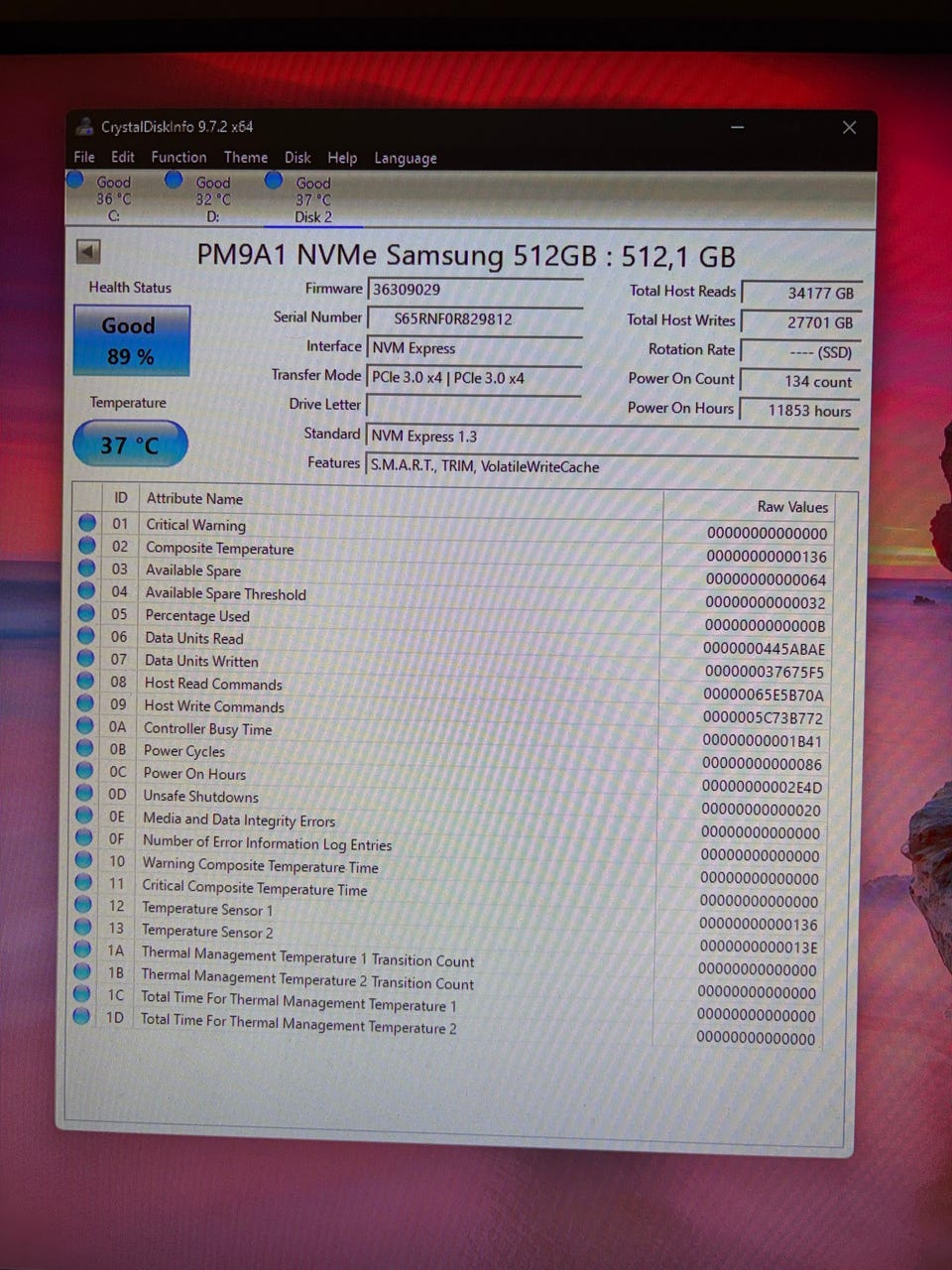The height and width of the screenshot is (1270, 952).
Task: Click the Serial Number field
Action: tap(474, 318)
